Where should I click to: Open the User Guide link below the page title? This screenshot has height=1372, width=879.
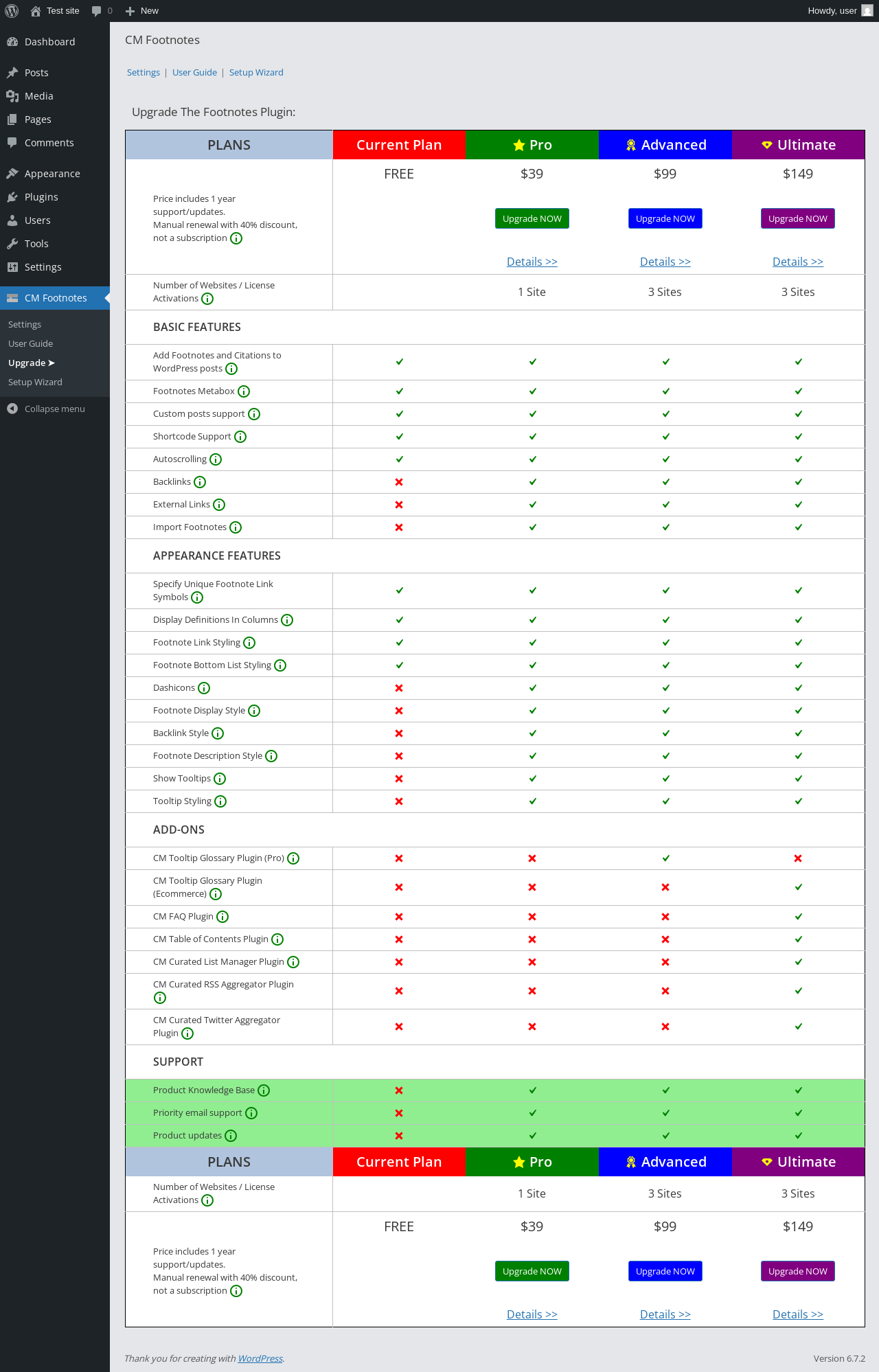click(194, 73)
